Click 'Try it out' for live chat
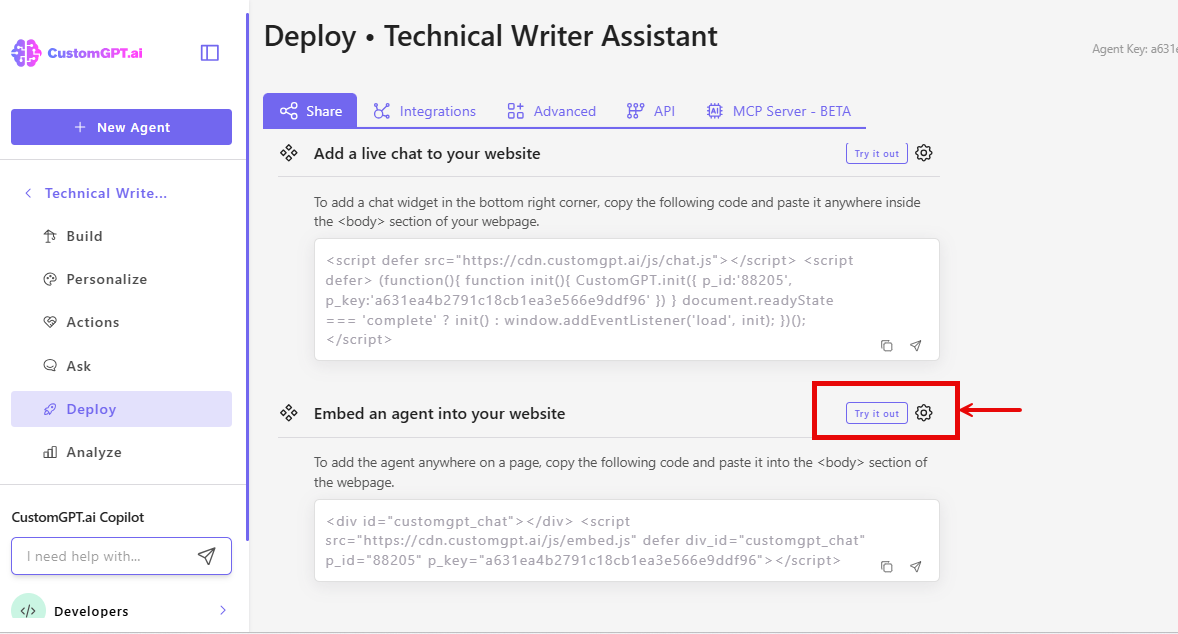The width and height of the screenshot is (1178, 634). tap(877, 153)
